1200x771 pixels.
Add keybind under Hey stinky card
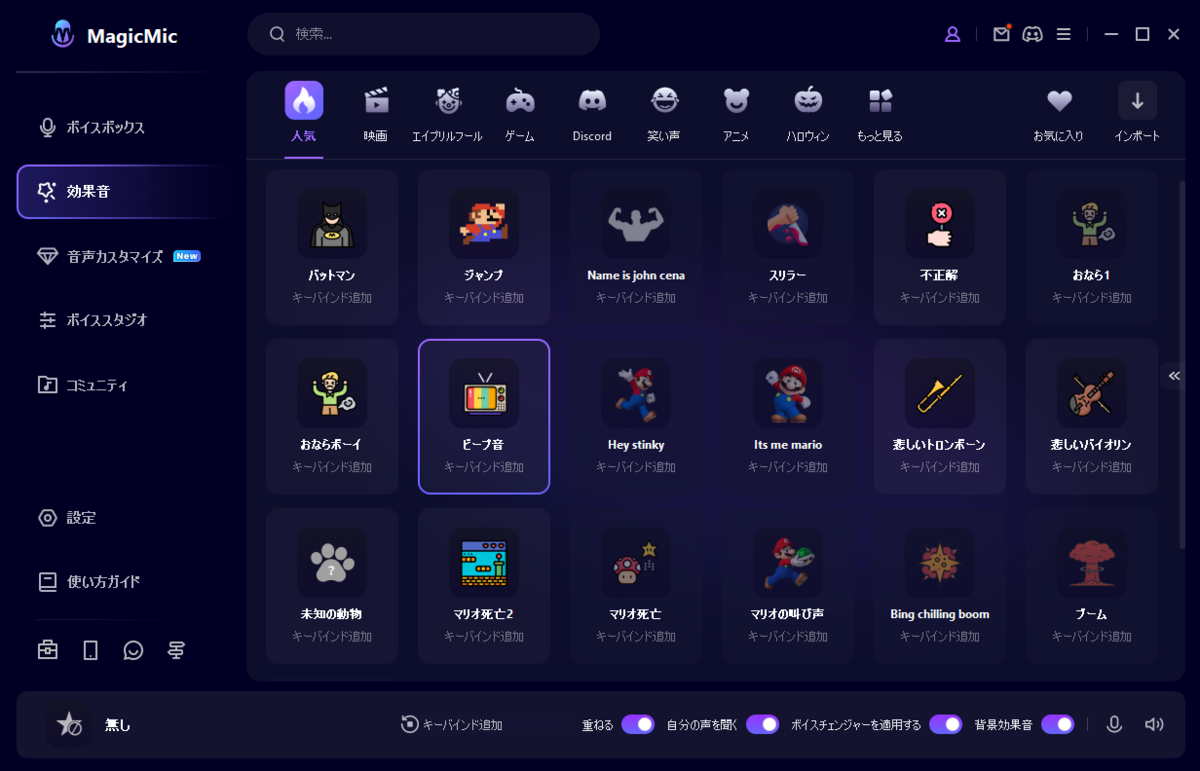click(x=636, y=467)
